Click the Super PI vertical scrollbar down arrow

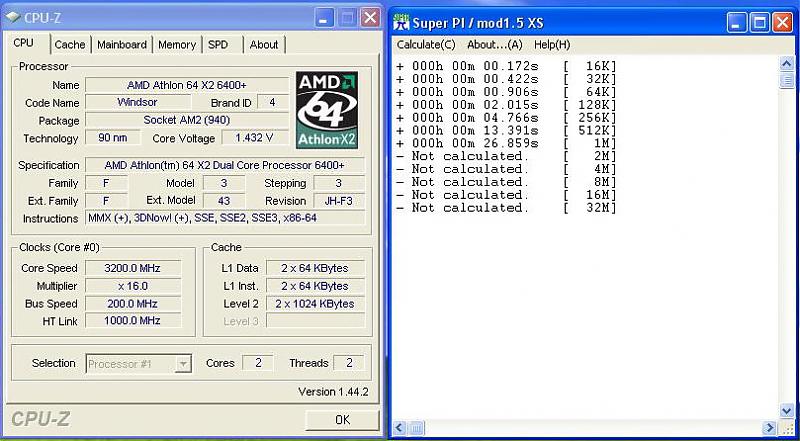point(787,411)
